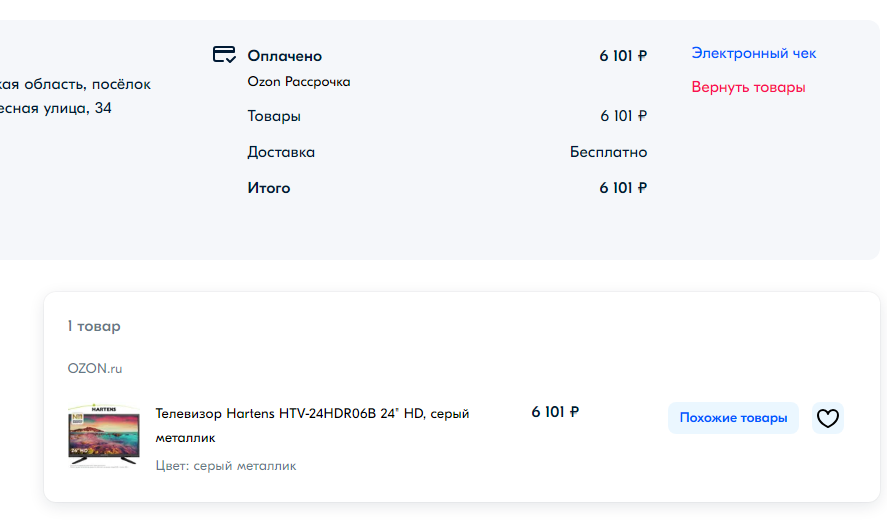887x520 pixels.
Task: Click the Цвет: серый металлик attribute text
Action: click(x=226, y=466)
